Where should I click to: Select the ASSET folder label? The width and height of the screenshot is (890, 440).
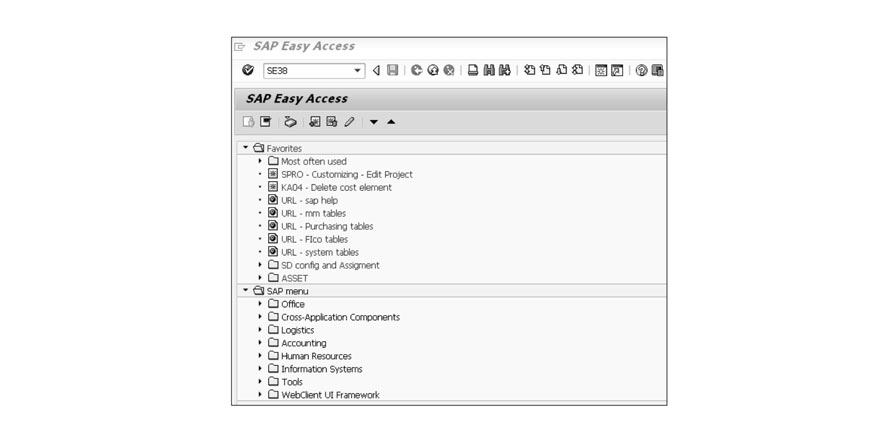[294, 278]
